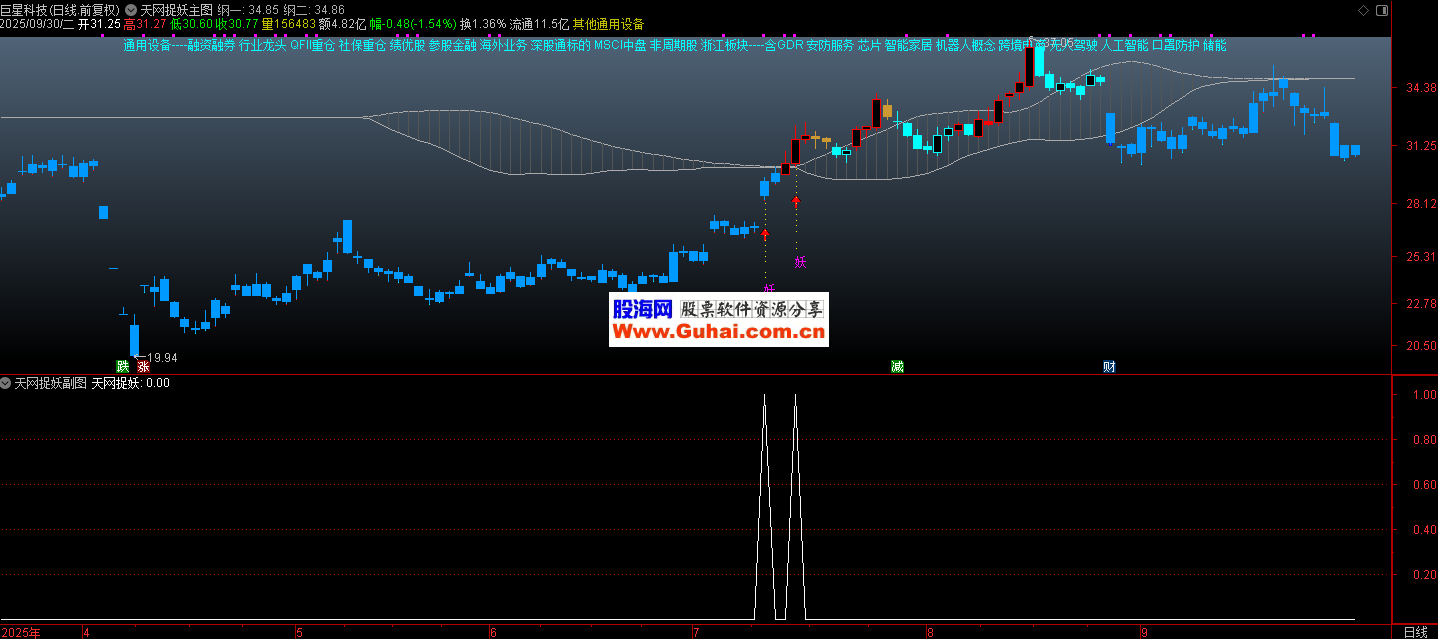Click the 日线 period button
The height and width of the screenshot is (639, 1438).
click(x=1415, y=632)
